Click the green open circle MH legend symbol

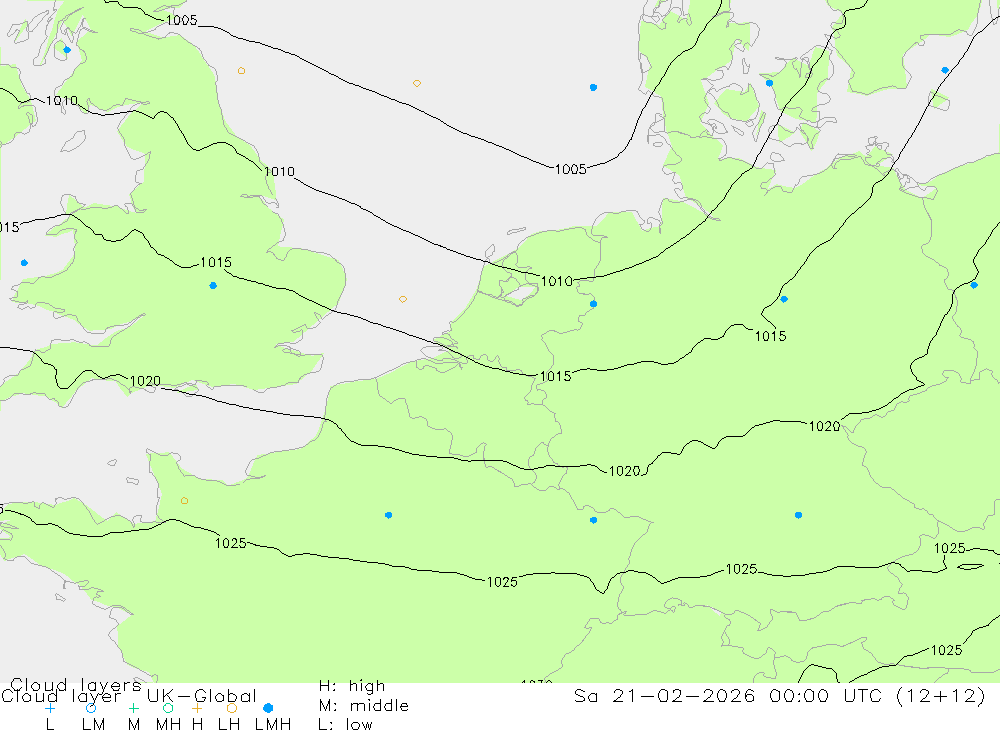point(168,708)
